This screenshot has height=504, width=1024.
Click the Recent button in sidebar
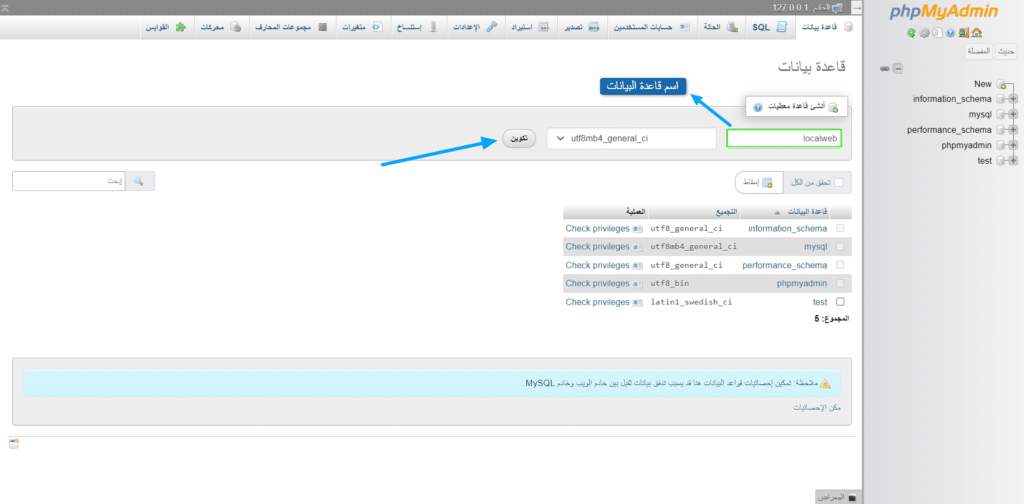1006,52
